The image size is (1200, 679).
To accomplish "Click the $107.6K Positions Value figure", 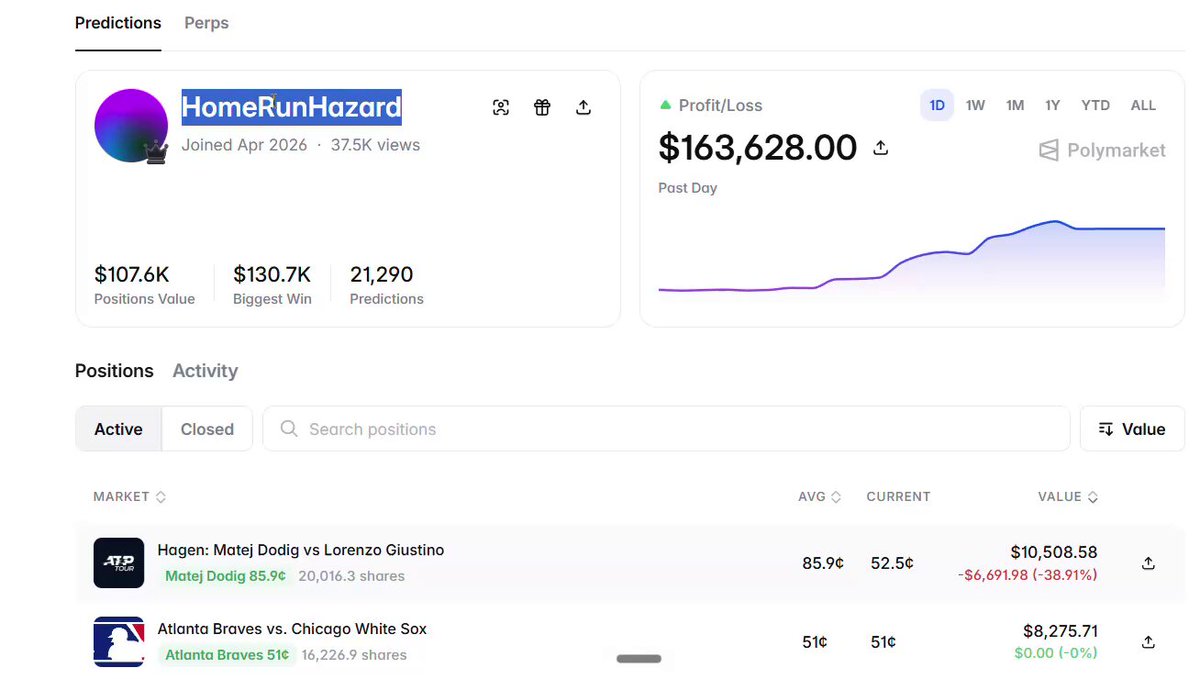I will coord(131,274).
